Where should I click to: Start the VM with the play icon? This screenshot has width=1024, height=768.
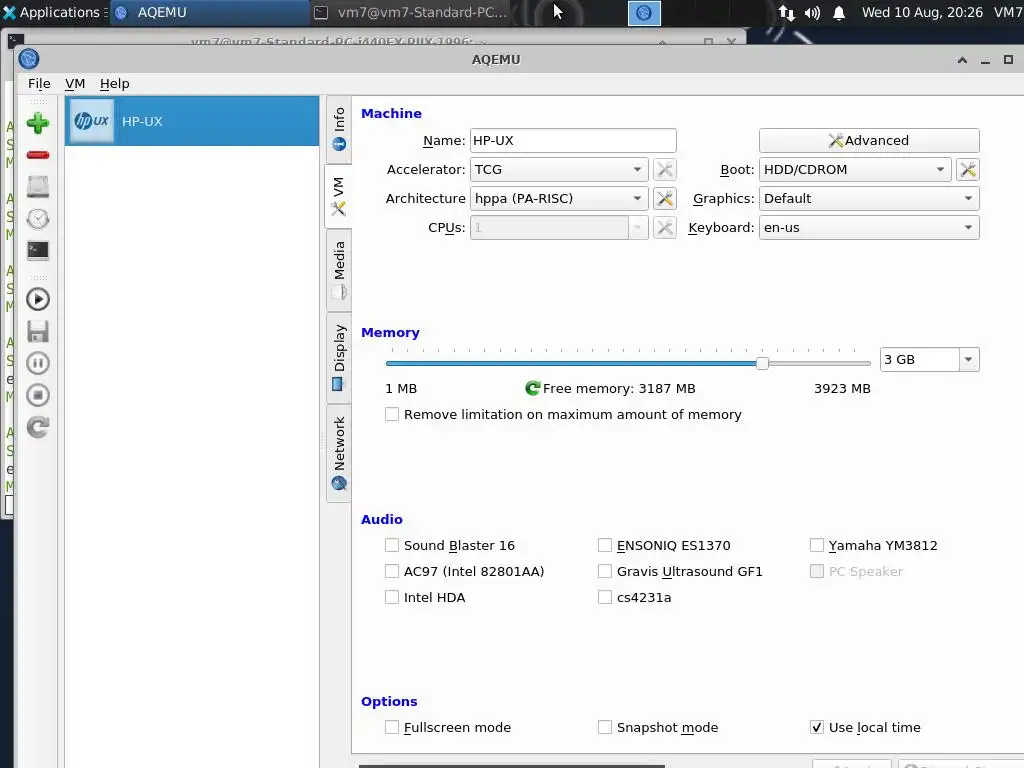[38, 299]
